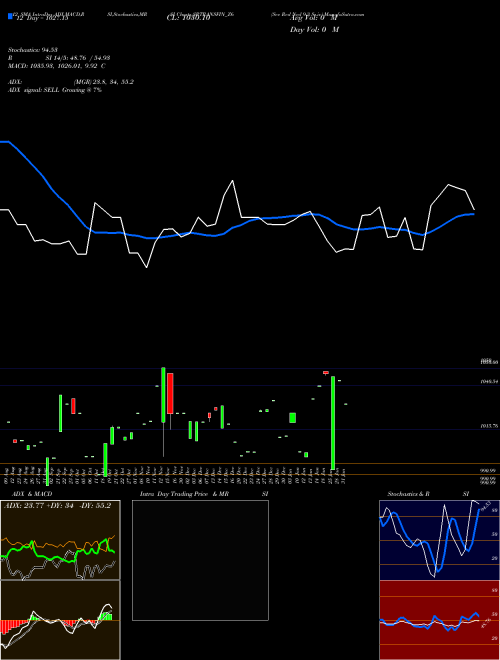Open the ADX chart with orange and green lines
Image resolution: width=500 pixels, height=660 pixels.
60,540
